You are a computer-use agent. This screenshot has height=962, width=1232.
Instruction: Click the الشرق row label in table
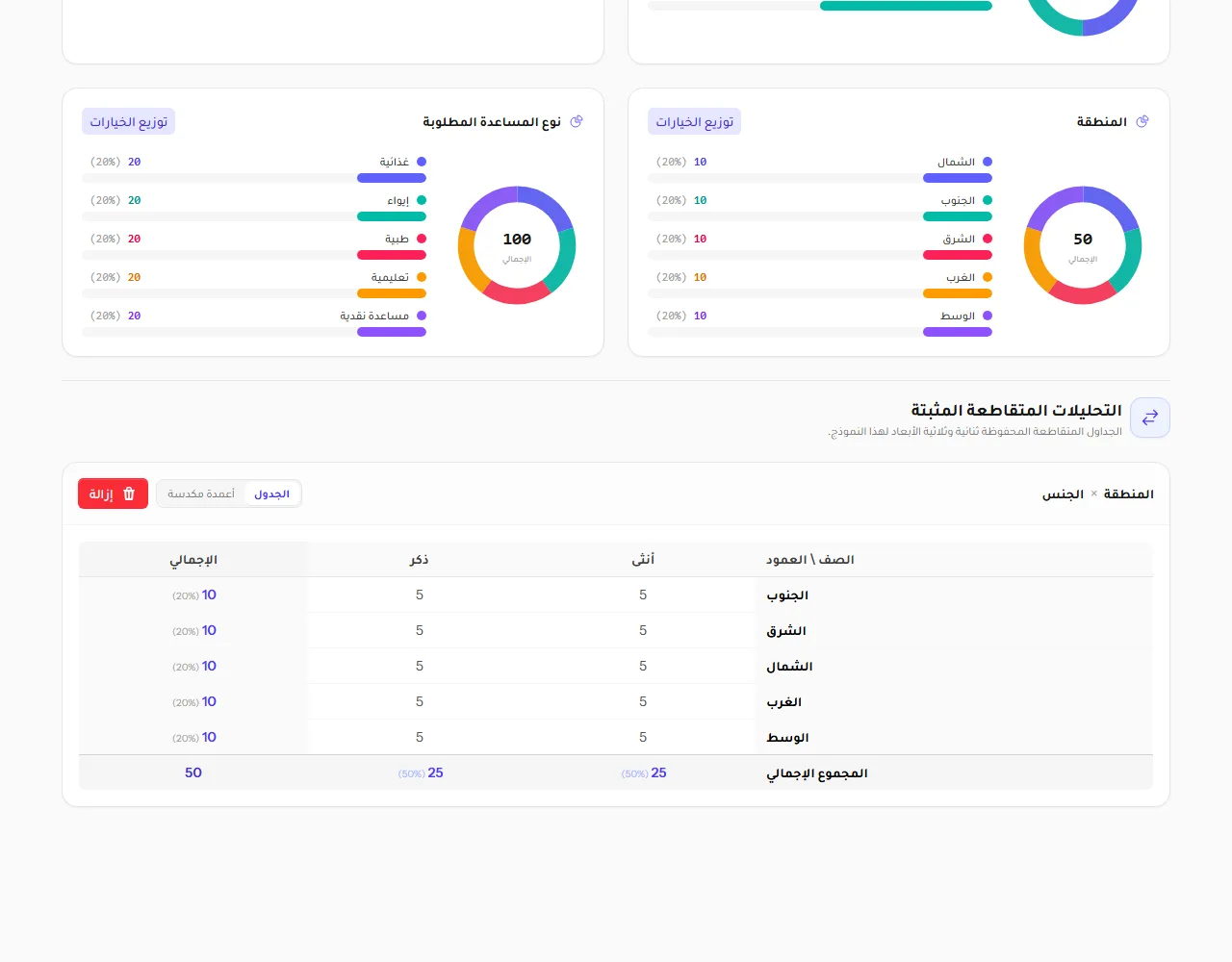786,630
